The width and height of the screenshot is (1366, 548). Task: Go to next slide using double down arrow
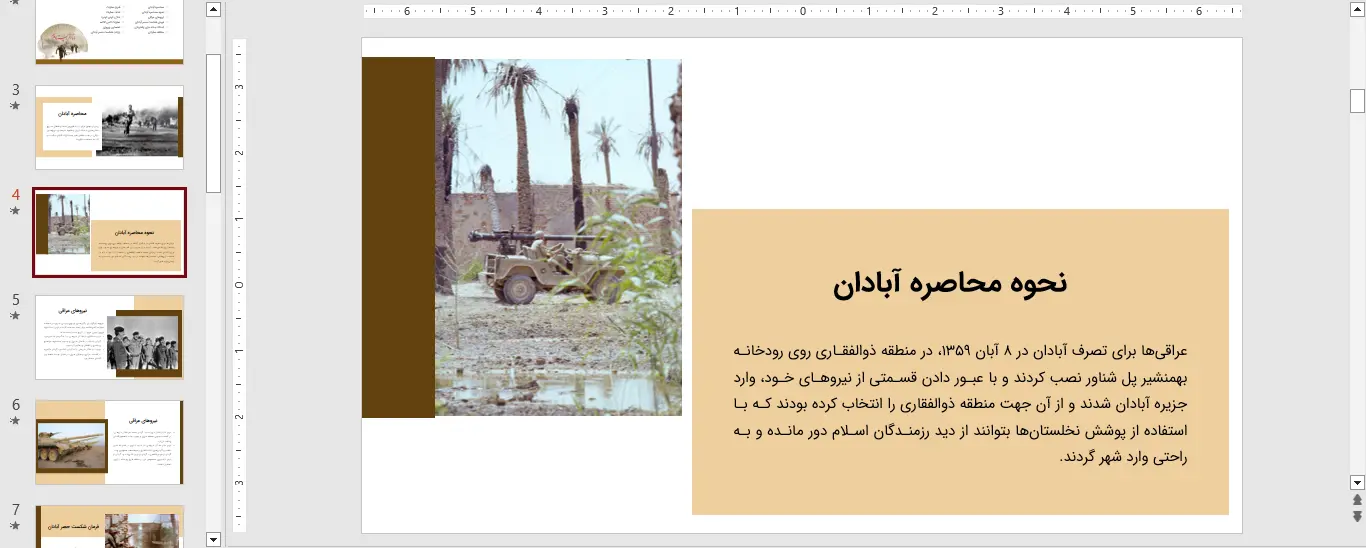coord(1357,516)
